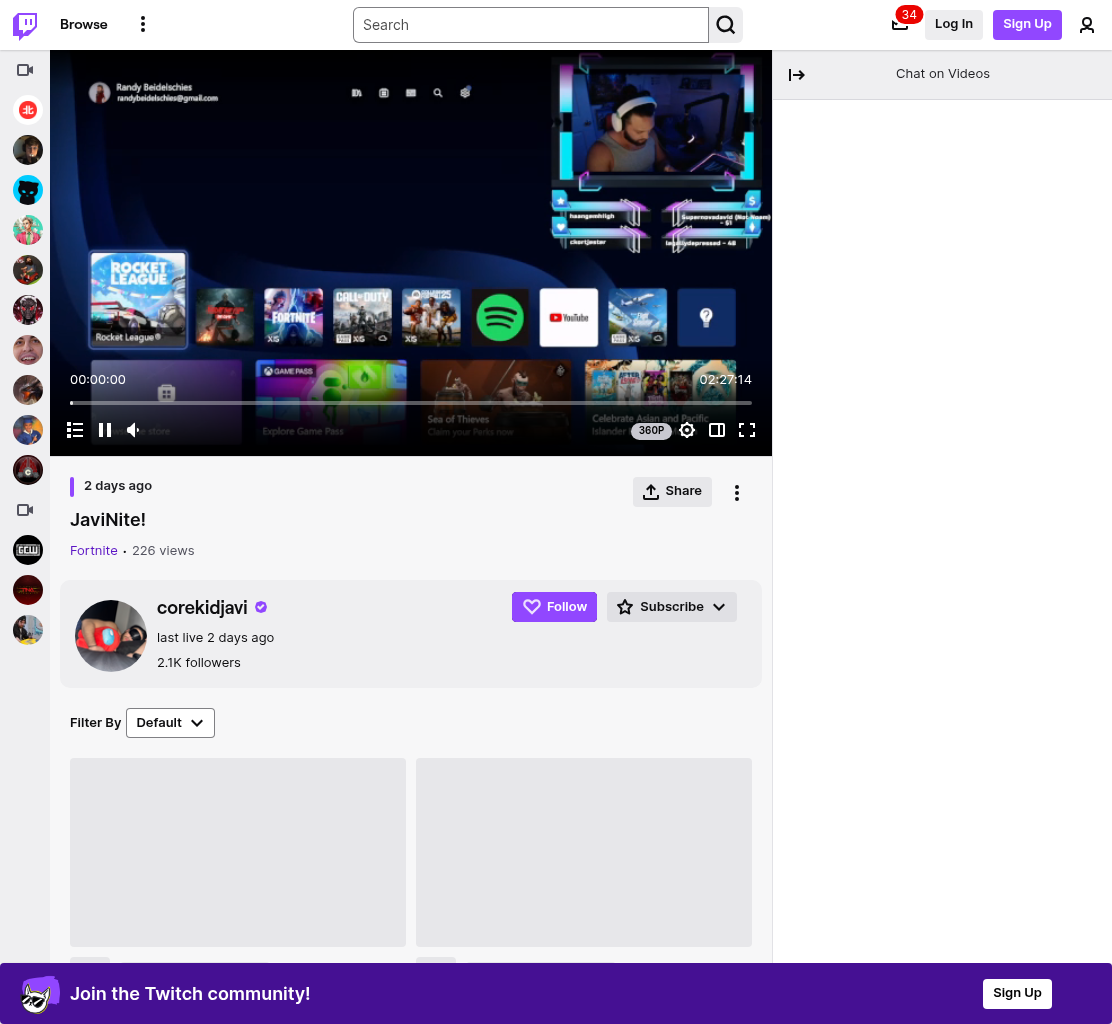Screen dimensions: 1112x1024
Task: Click the 02:27:14 duration timestamp
Action: 725,379
